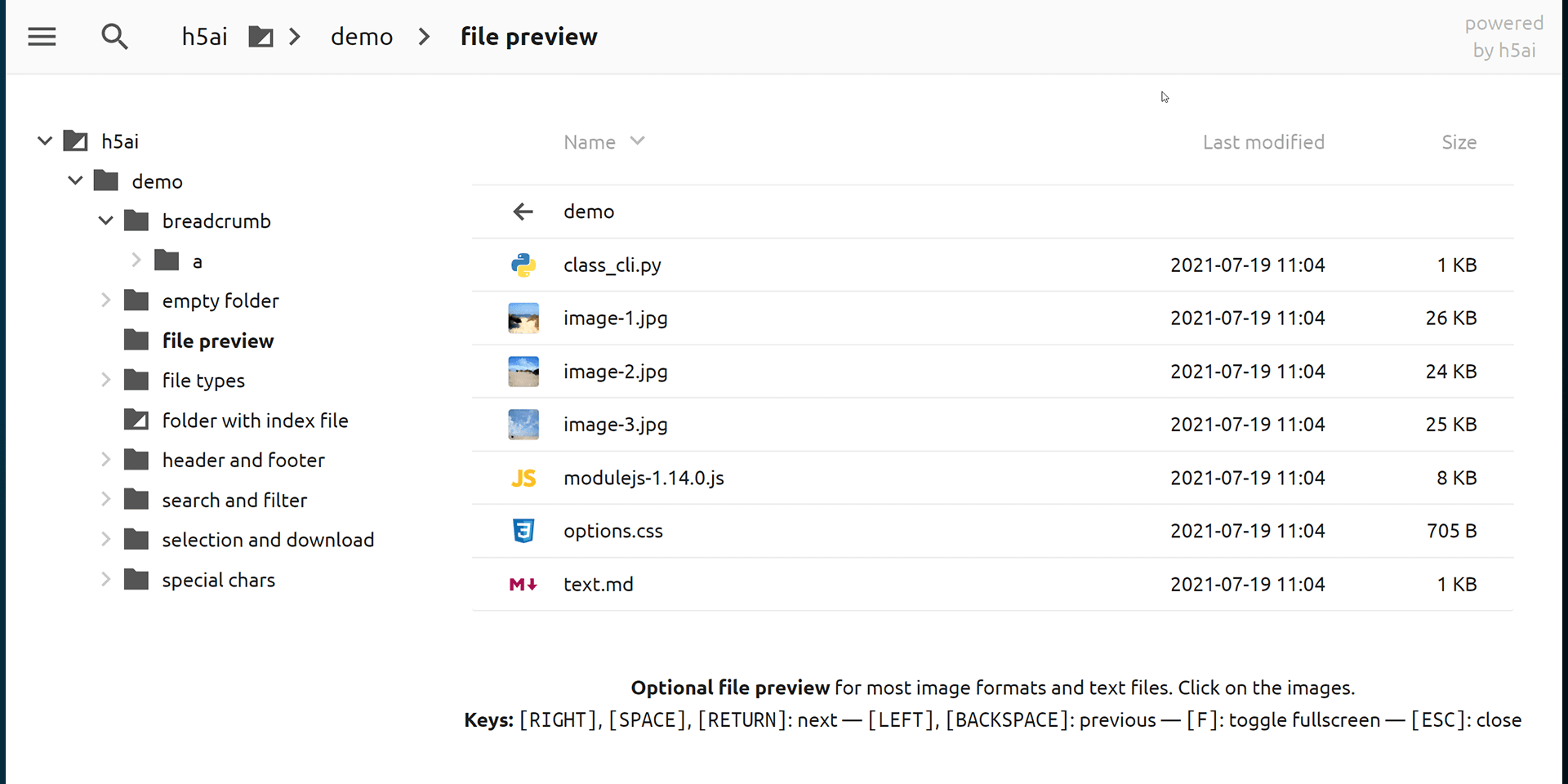
Task: Click the JS icon beside modulejs-1.14.0.js
Action: point(523,478)
